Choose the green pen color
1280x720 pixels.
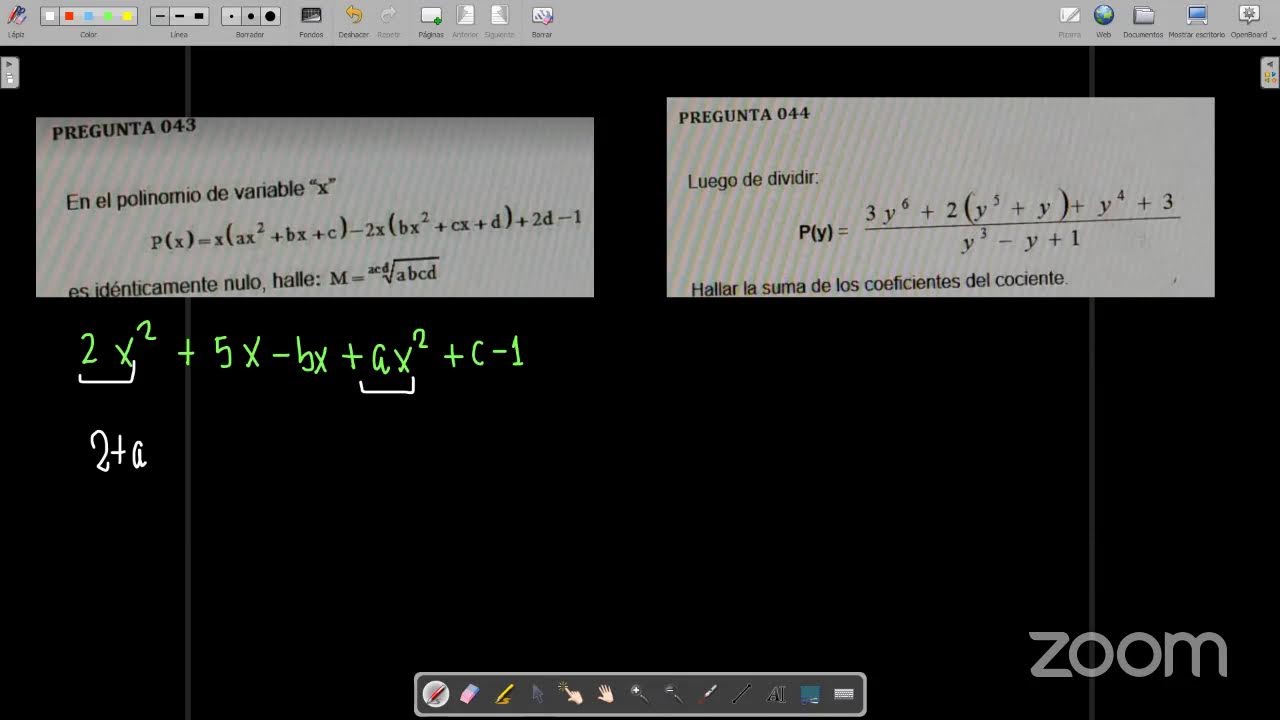[x=108, y=16]
